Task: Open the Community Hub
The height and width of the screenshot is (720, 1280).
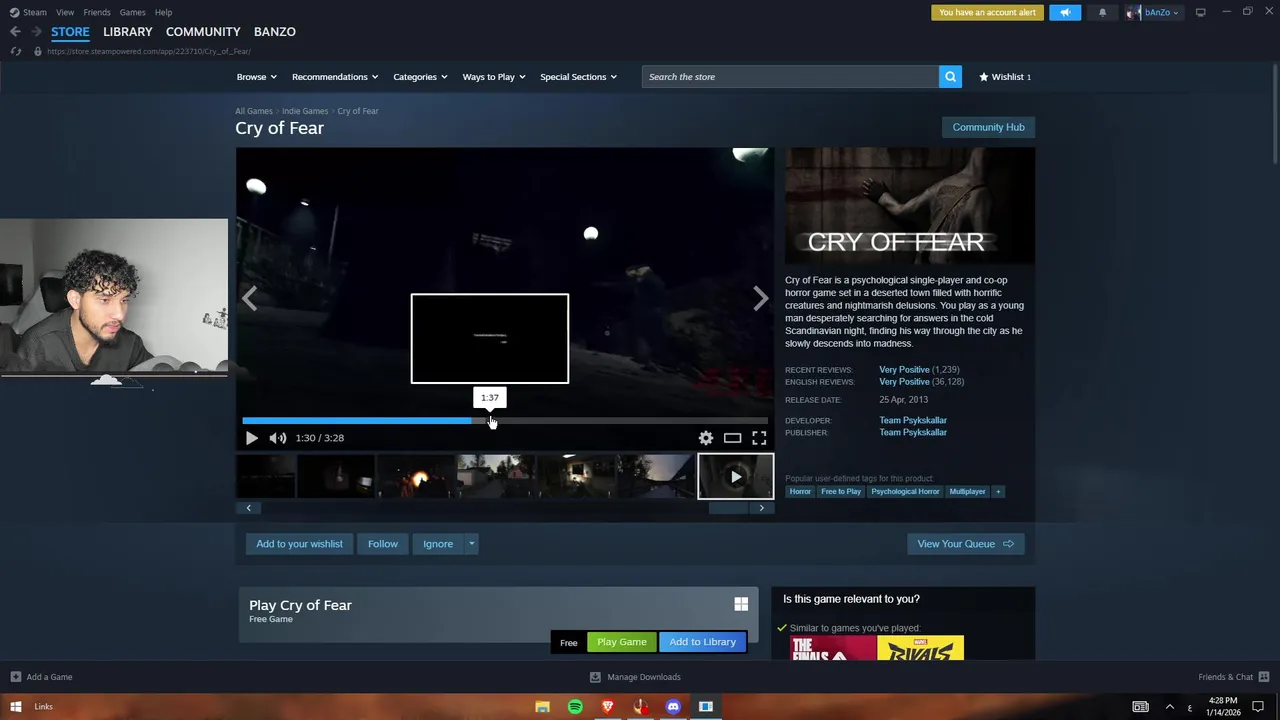Action: (x=988, y=127)
